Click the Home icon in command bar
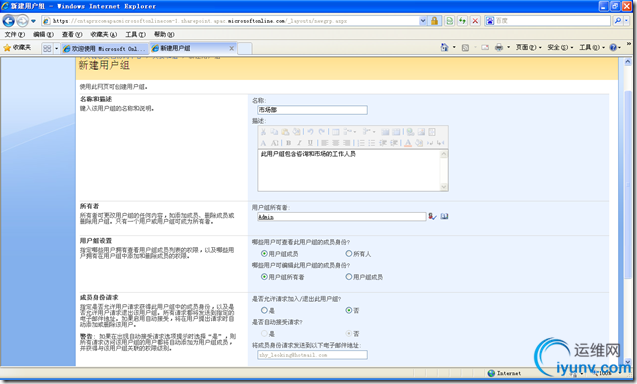Image resolution: width=637 pixels, height=384 pixels. point(444,48)
